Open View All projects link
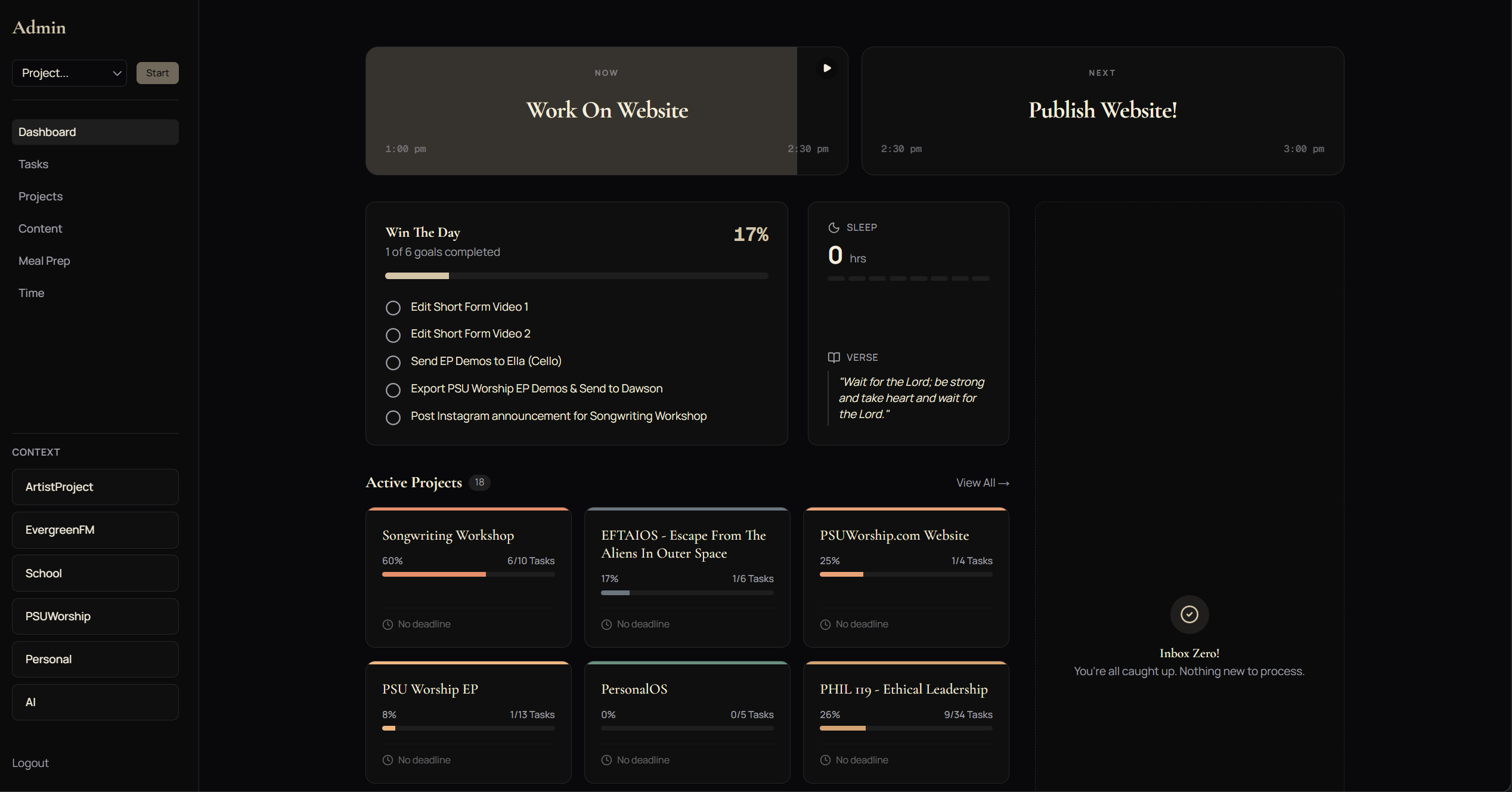Viewport: 1512px width, 792px height. 982,483
